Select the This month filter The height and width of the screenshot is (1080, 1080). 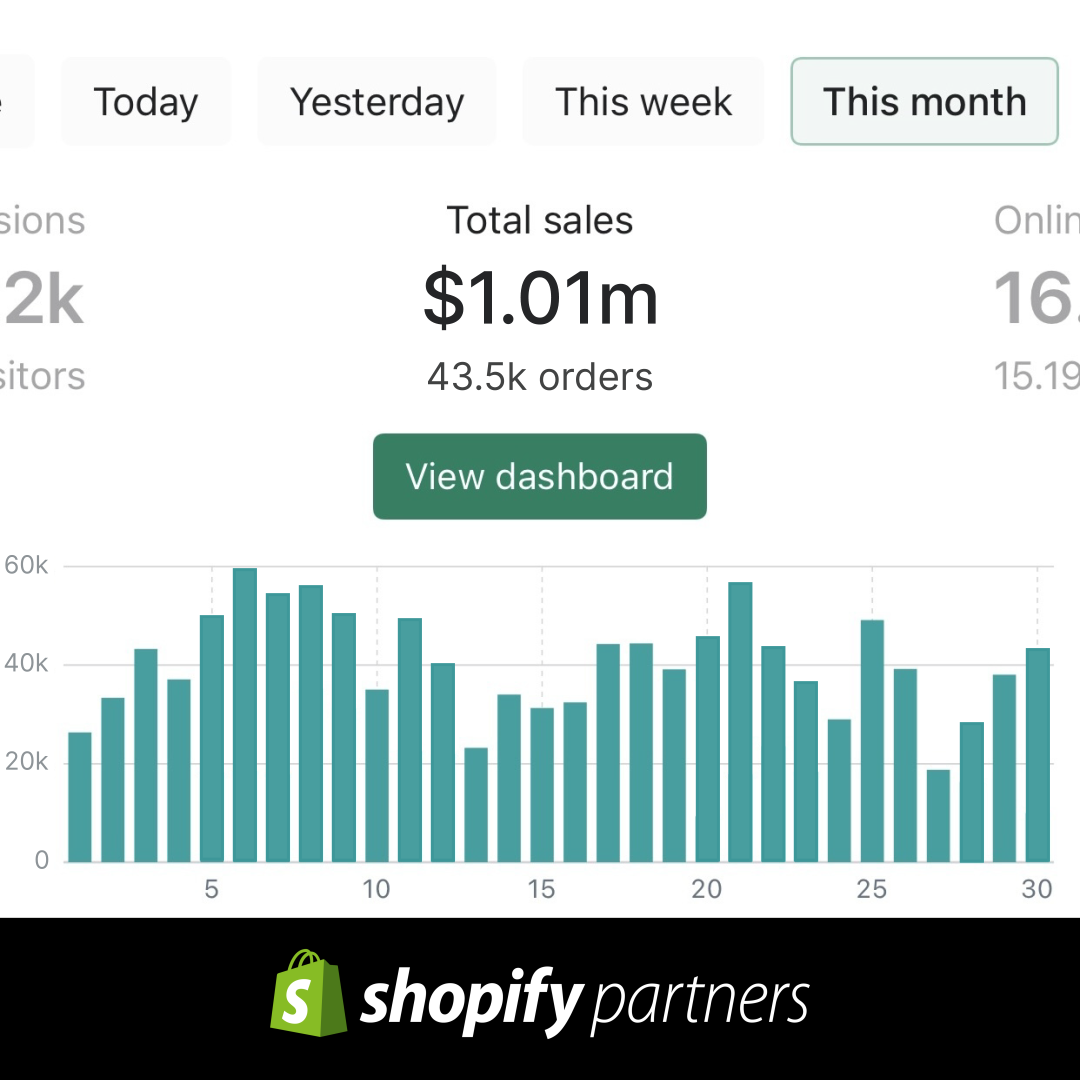pos(924,102)
